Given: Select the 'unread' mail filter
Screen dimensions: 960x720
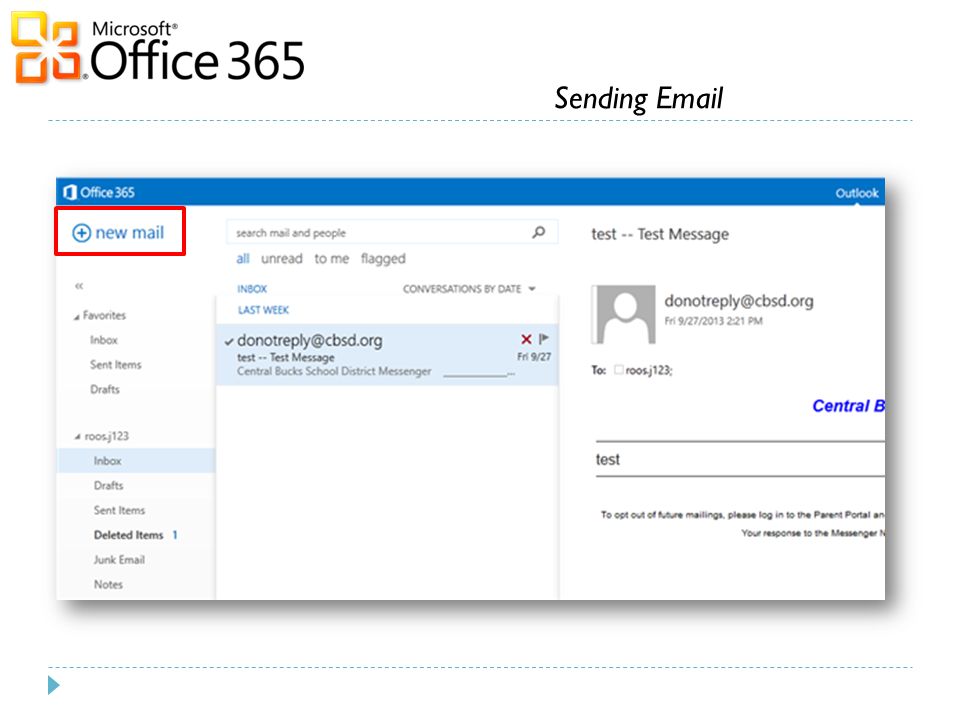Looking at the screenshot, I should point(282,258).
